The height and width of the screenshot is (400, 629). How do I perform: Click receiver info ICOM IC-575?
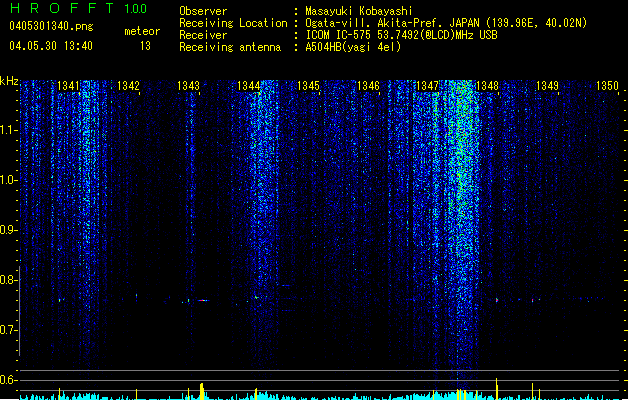pyautogui.click(x=401, y=35)
